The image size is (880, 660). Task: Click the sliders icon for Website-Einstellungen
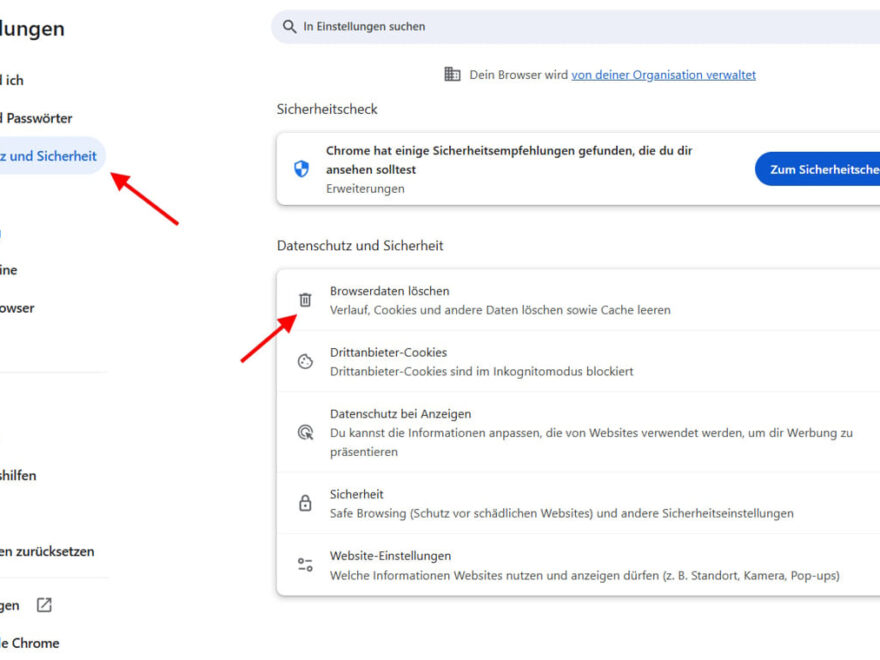[305, 565]
